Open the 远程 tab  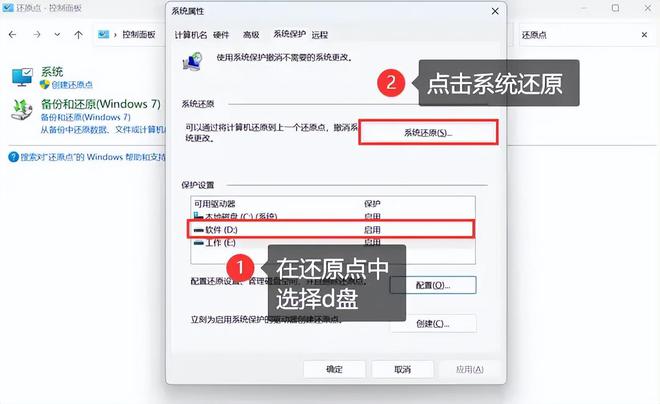[319, 35]
